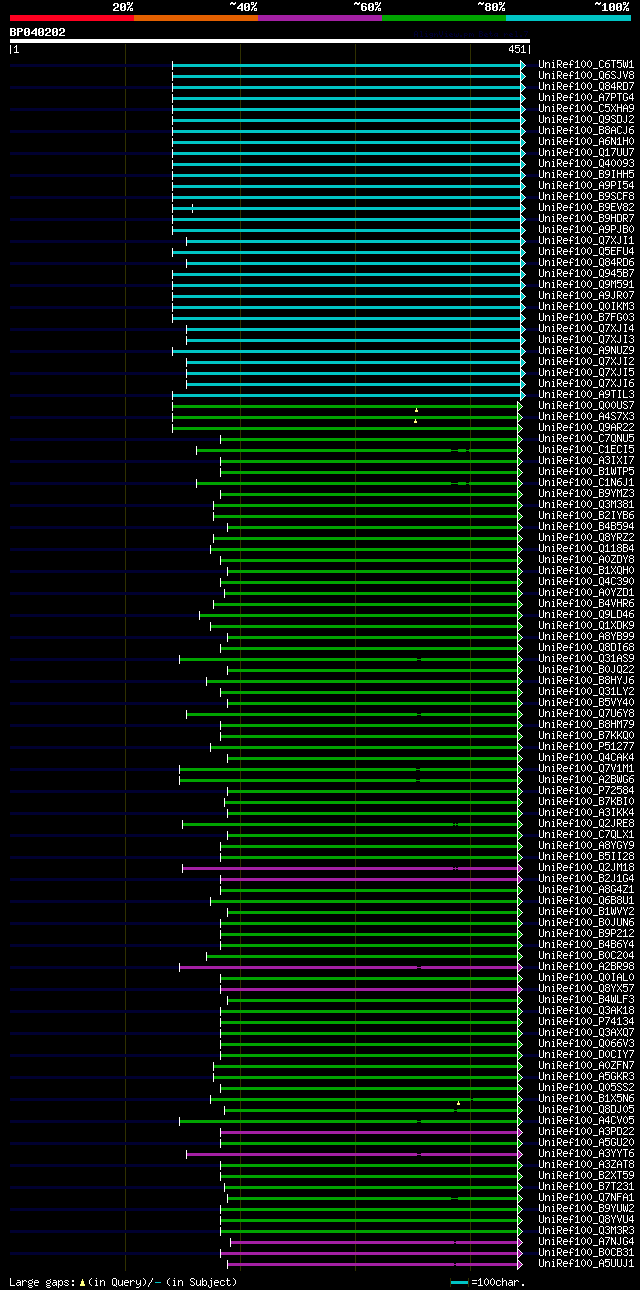Select label UniRef100_Q17UU7

(586, 152)
